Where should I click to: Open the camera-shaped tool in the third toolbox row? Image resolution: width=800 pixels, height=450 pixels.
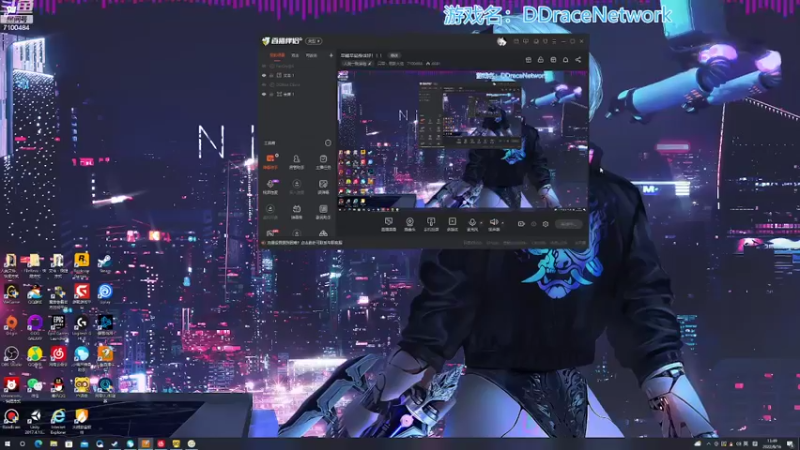[x=296, y=212]
